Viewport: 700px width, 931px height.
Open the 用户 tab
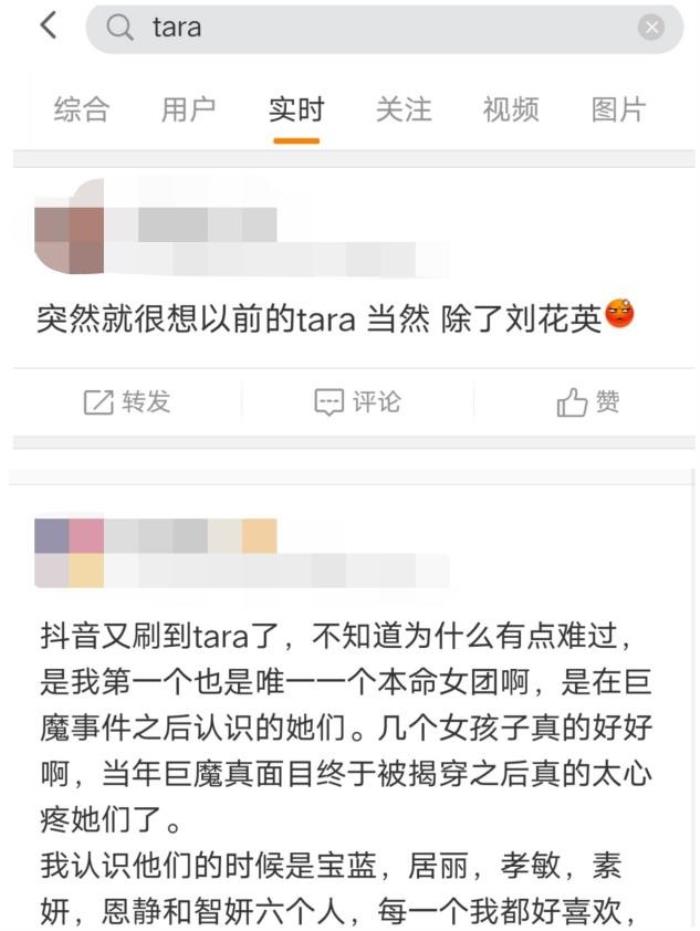[x=188, y=110]
